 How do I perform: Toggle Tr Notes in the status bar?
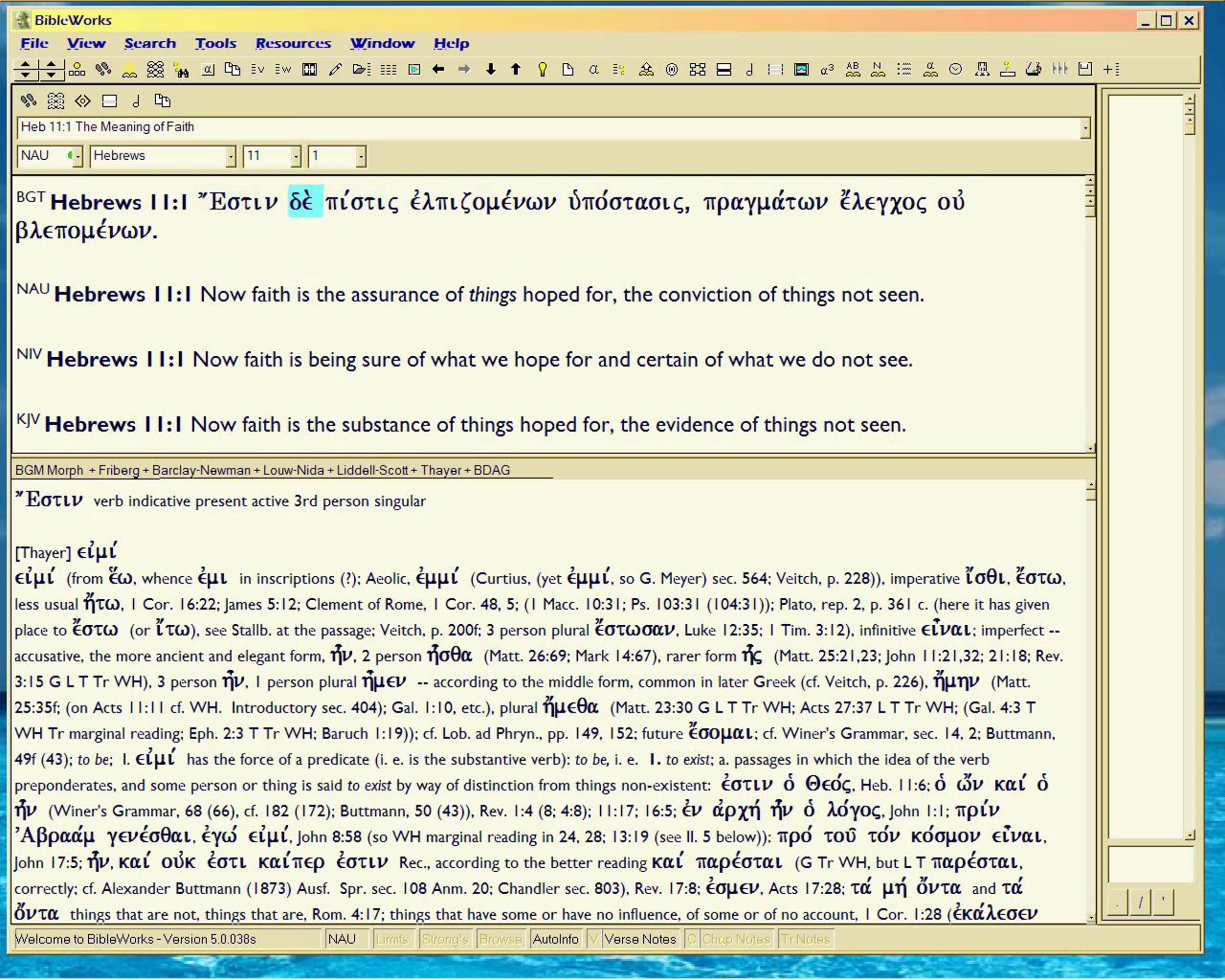[805, 939]
